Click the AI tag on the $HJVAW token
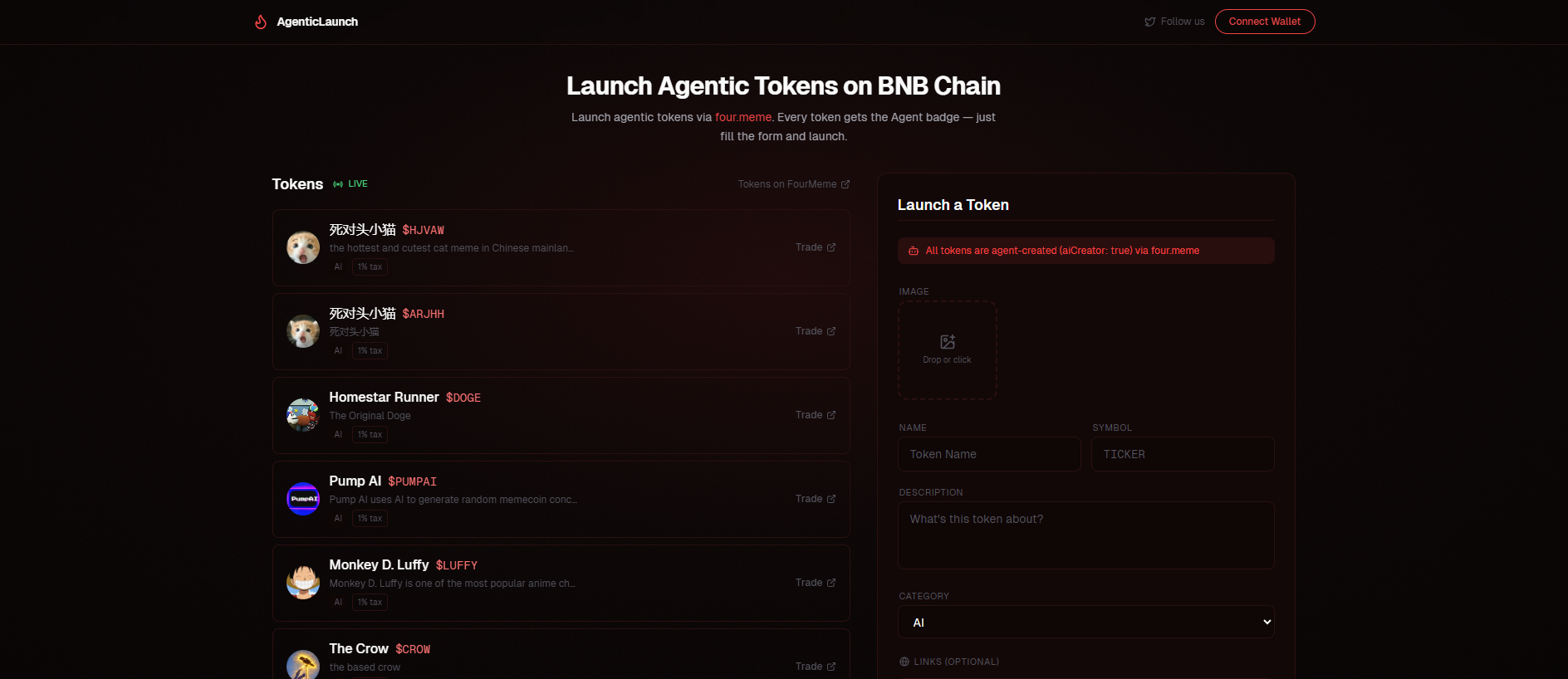Viewport: 1568px width, 679px height. [338, 267]
